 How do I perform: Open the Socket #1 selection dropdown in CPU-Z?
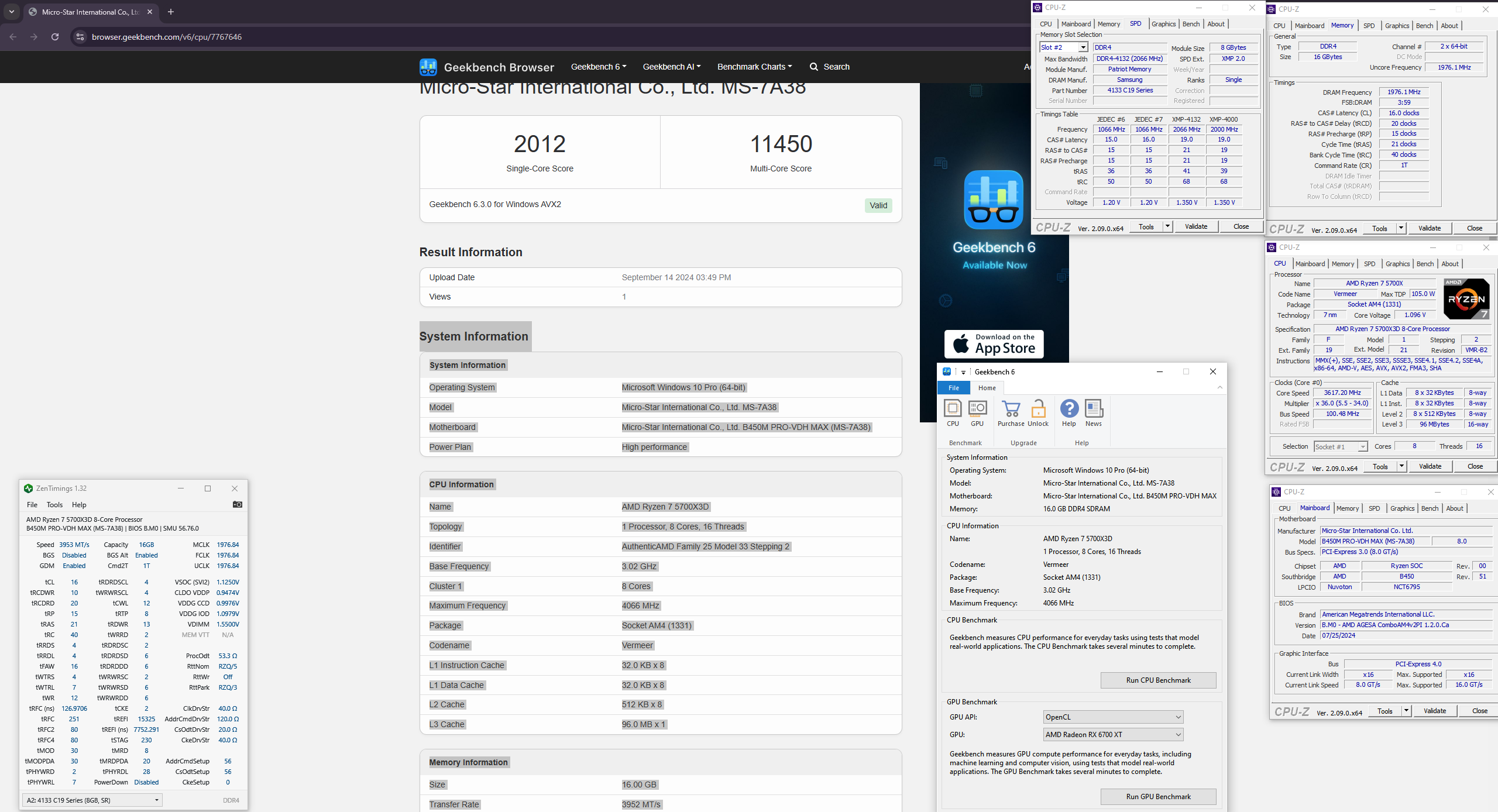click(1362, 446)
